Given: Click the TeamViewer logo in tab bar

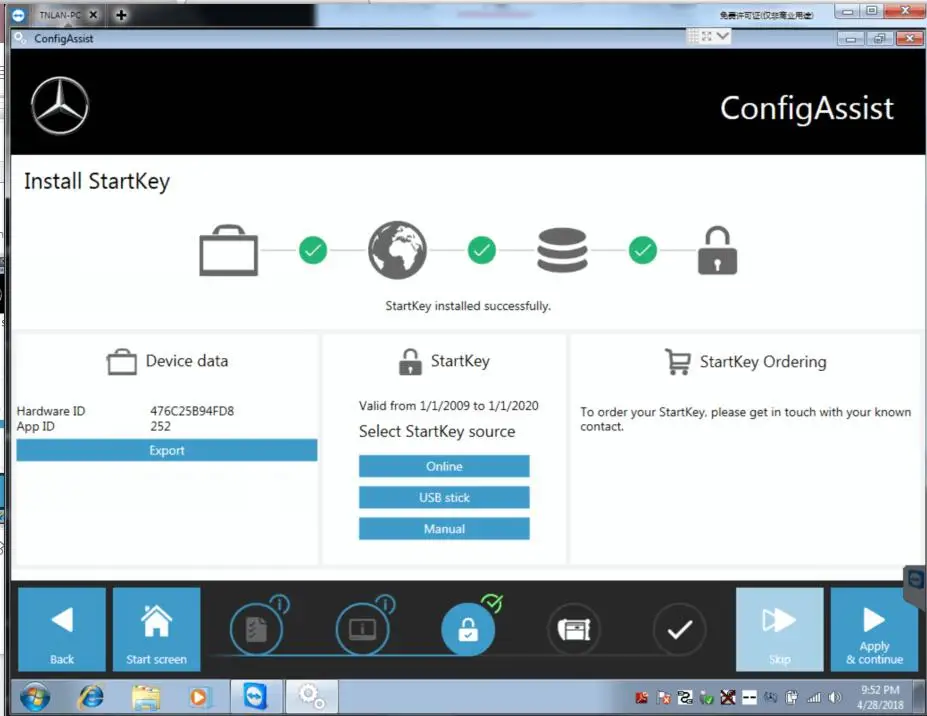Looking at the screenshot, I should coord(18,15).
